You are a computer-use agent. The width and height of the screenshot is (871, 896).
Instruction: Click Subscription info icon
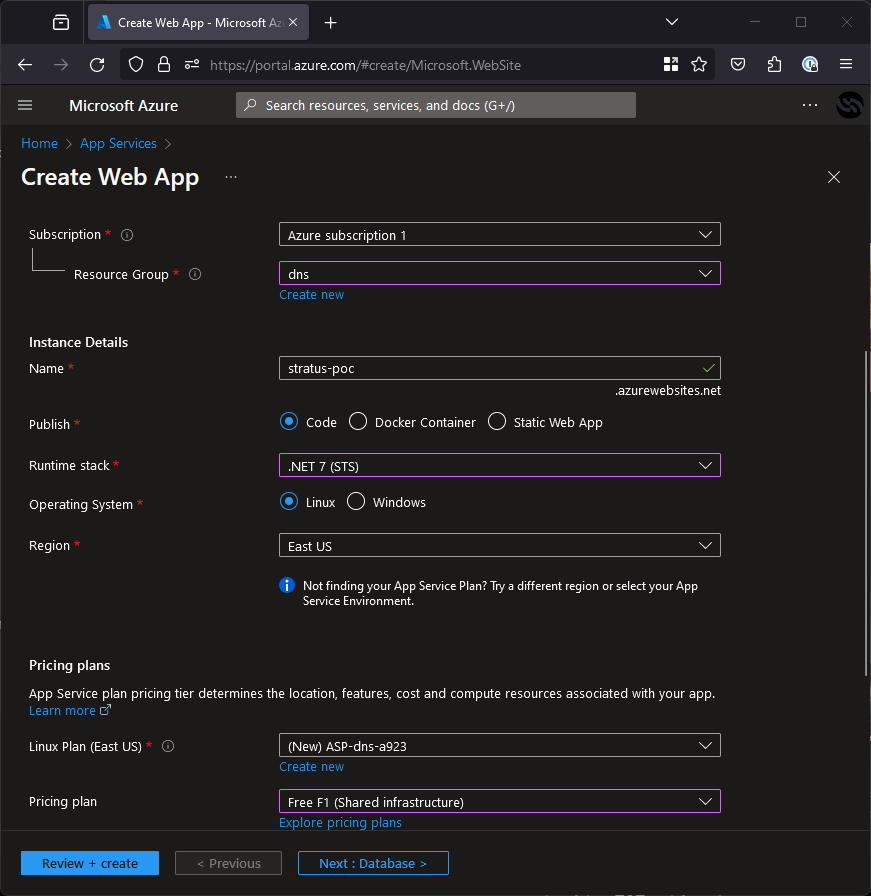coord(127,235)
